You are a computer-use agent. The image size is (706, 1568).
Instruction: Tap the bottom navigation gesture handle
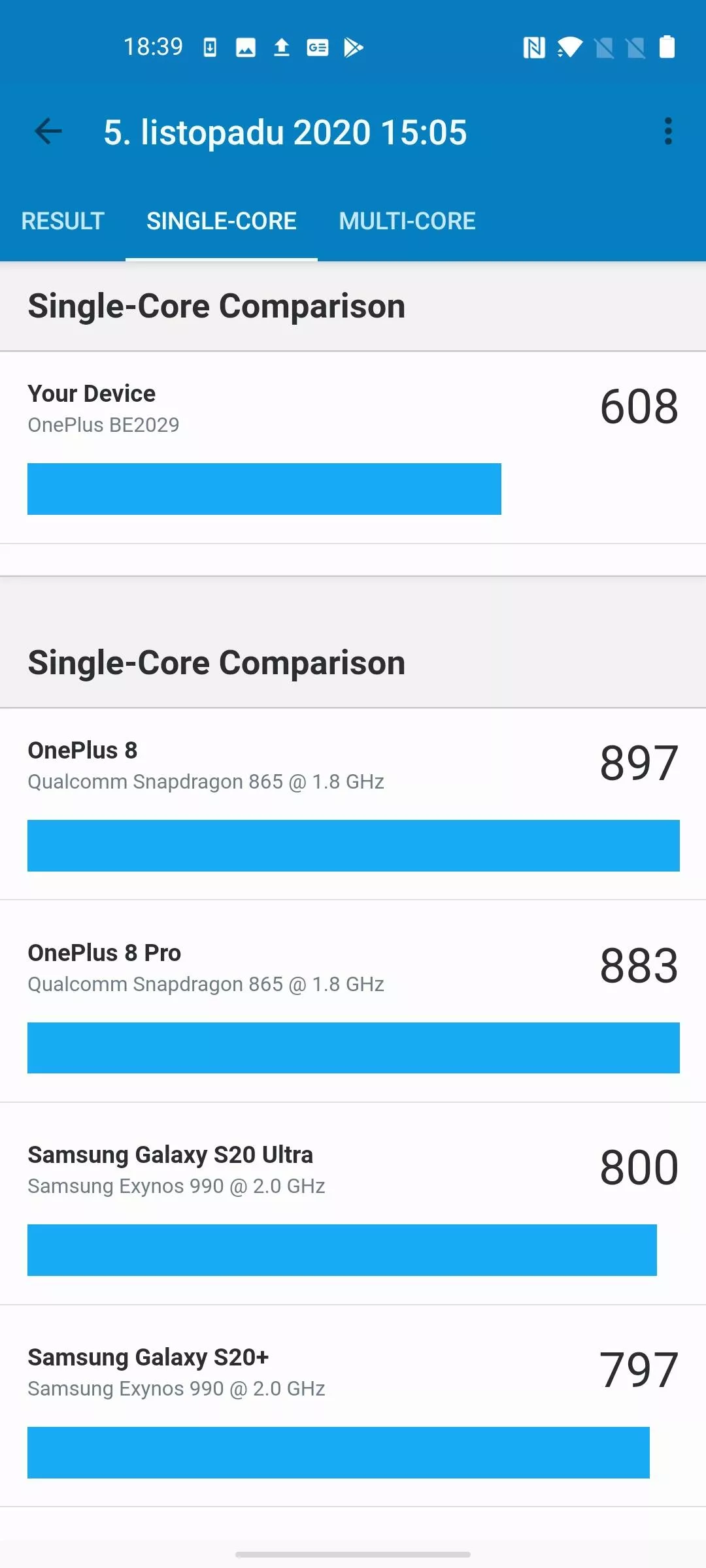pos(353,1554)
